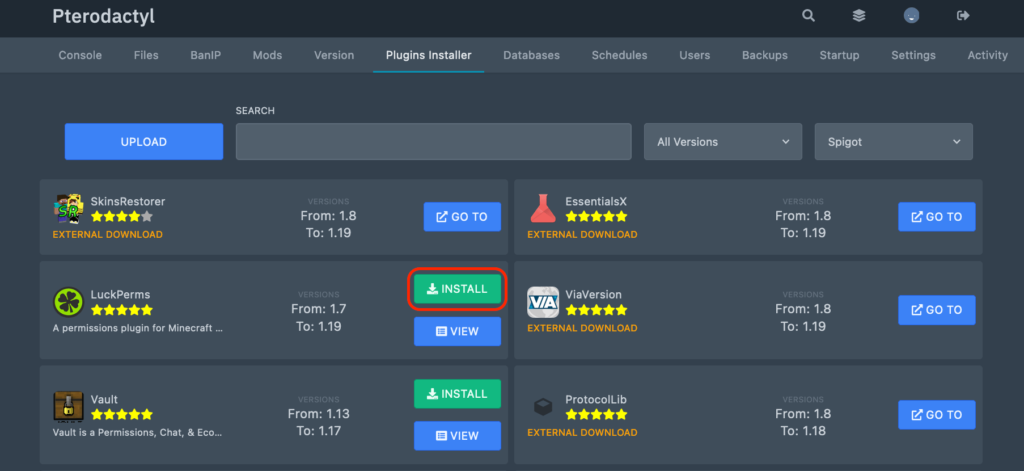Click the user avatar icon
The width and height of the screenshot is (1024, 471).
(x=911, y=15)
